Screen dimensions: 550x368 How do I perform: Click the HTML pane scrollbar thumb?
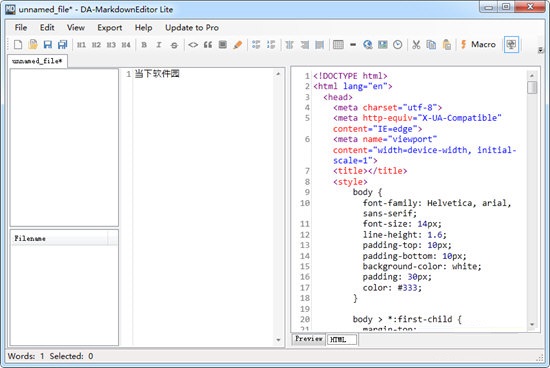click(x=532, y=87)
